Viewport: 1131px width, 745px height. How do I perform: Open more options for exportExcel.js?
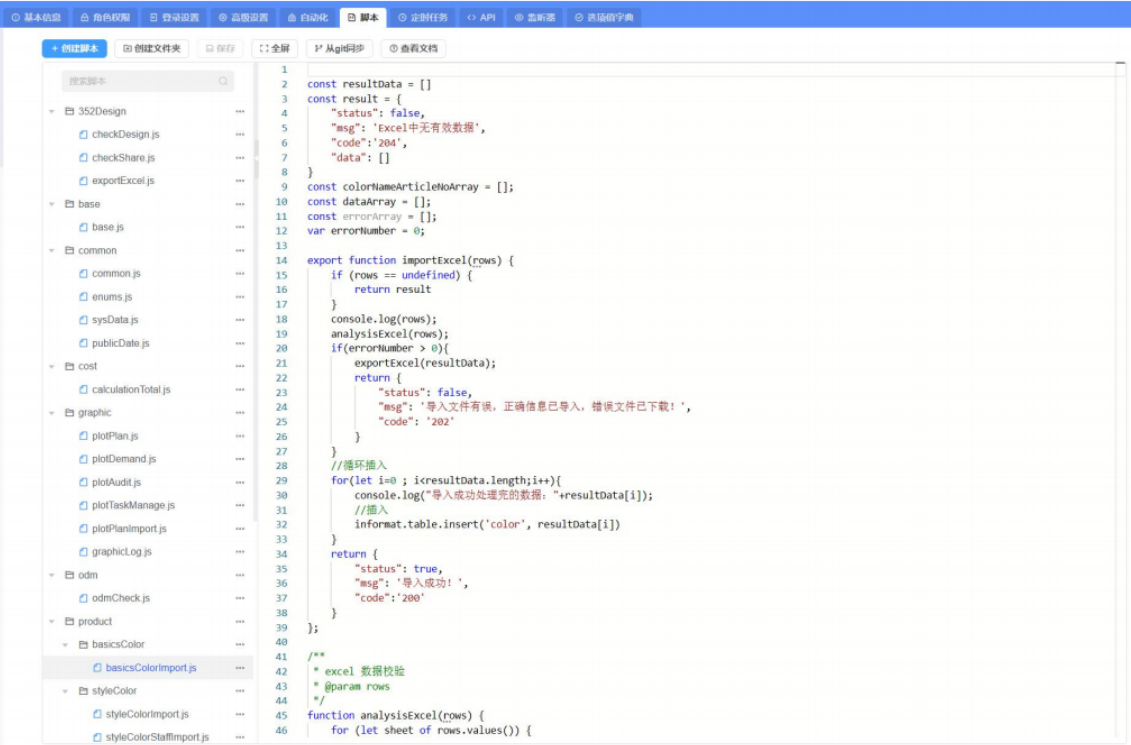[x=240, y=180]
